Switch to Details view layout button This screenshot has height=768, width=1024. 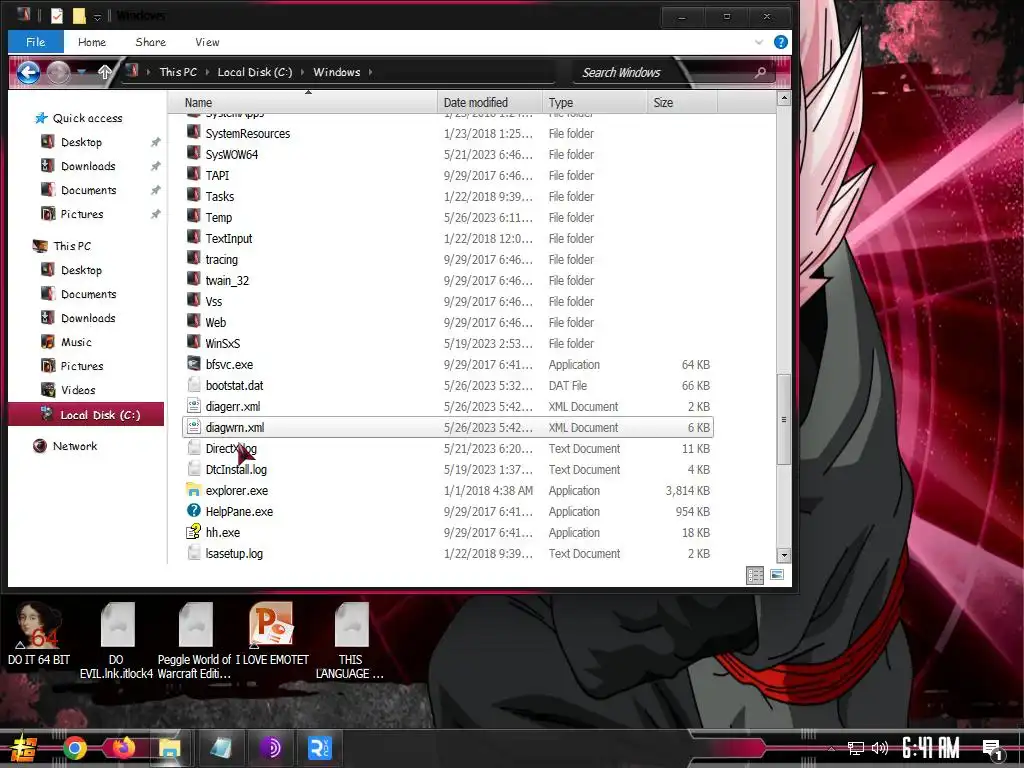click(755, 575)
